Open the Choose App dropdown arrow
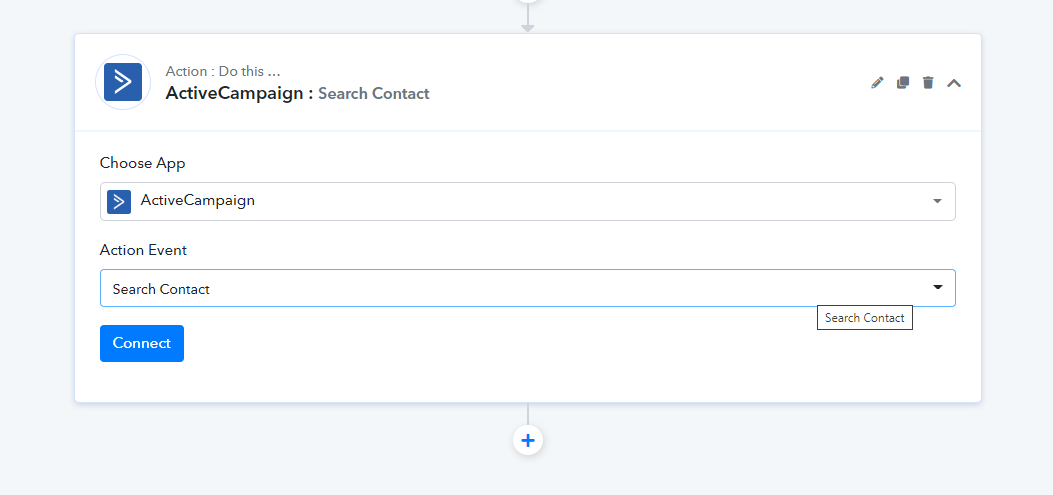Screen dimensions: 1053x495 (x=937, y=201)
